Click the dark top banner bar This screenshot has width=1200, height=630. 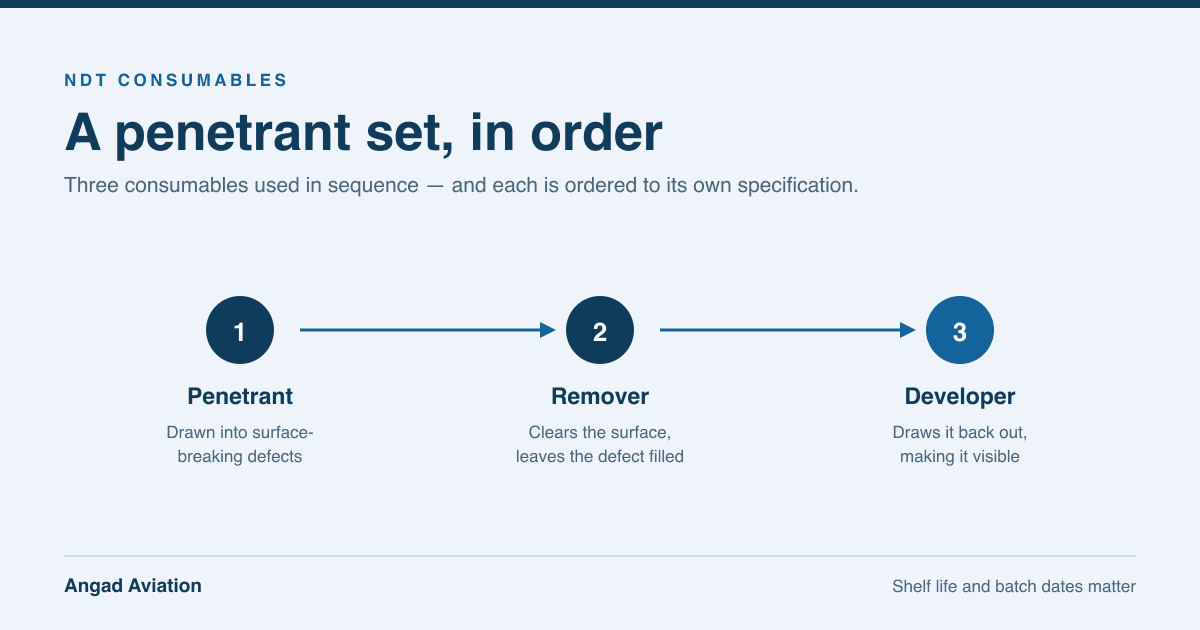(600, 4)
